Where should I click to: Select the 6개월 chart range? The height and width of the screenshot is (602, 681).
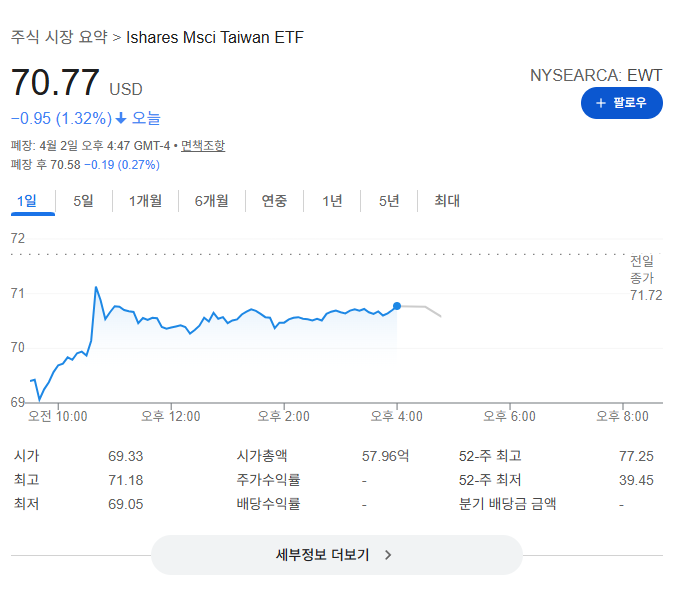212,201
